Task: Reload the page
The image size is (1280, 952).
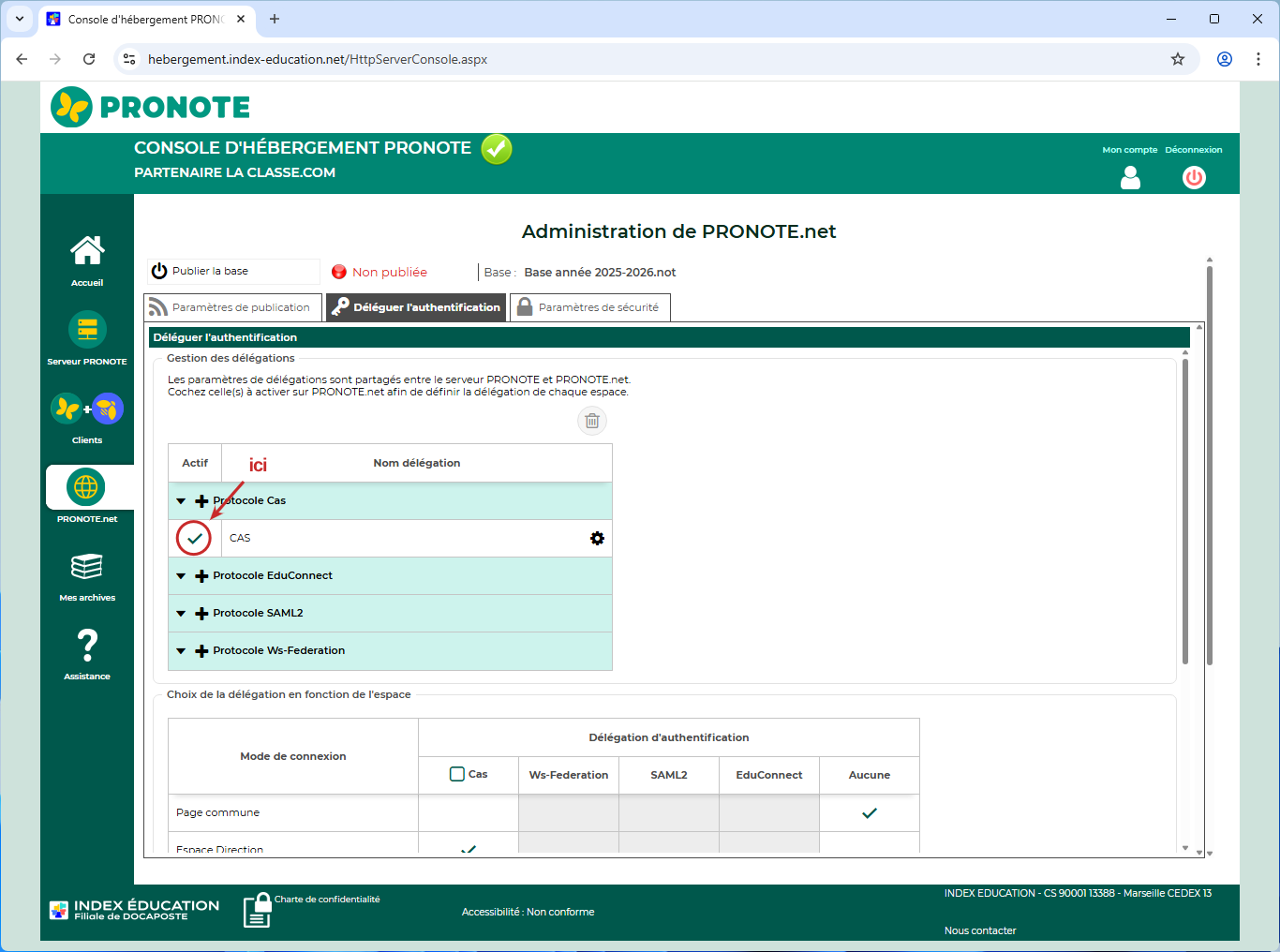Action: pos(89,59)
